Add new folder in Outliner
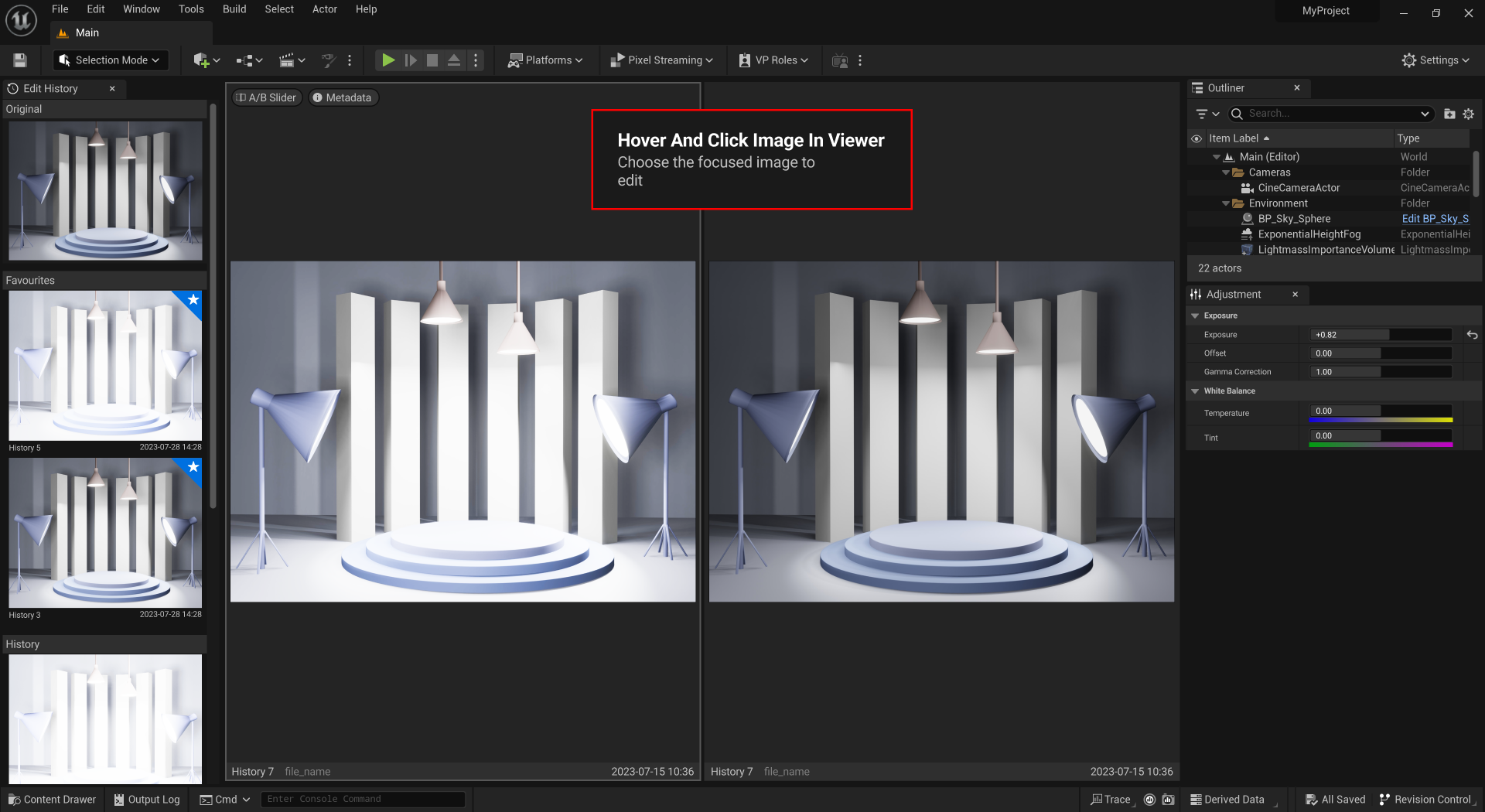 click(1449, 114)
